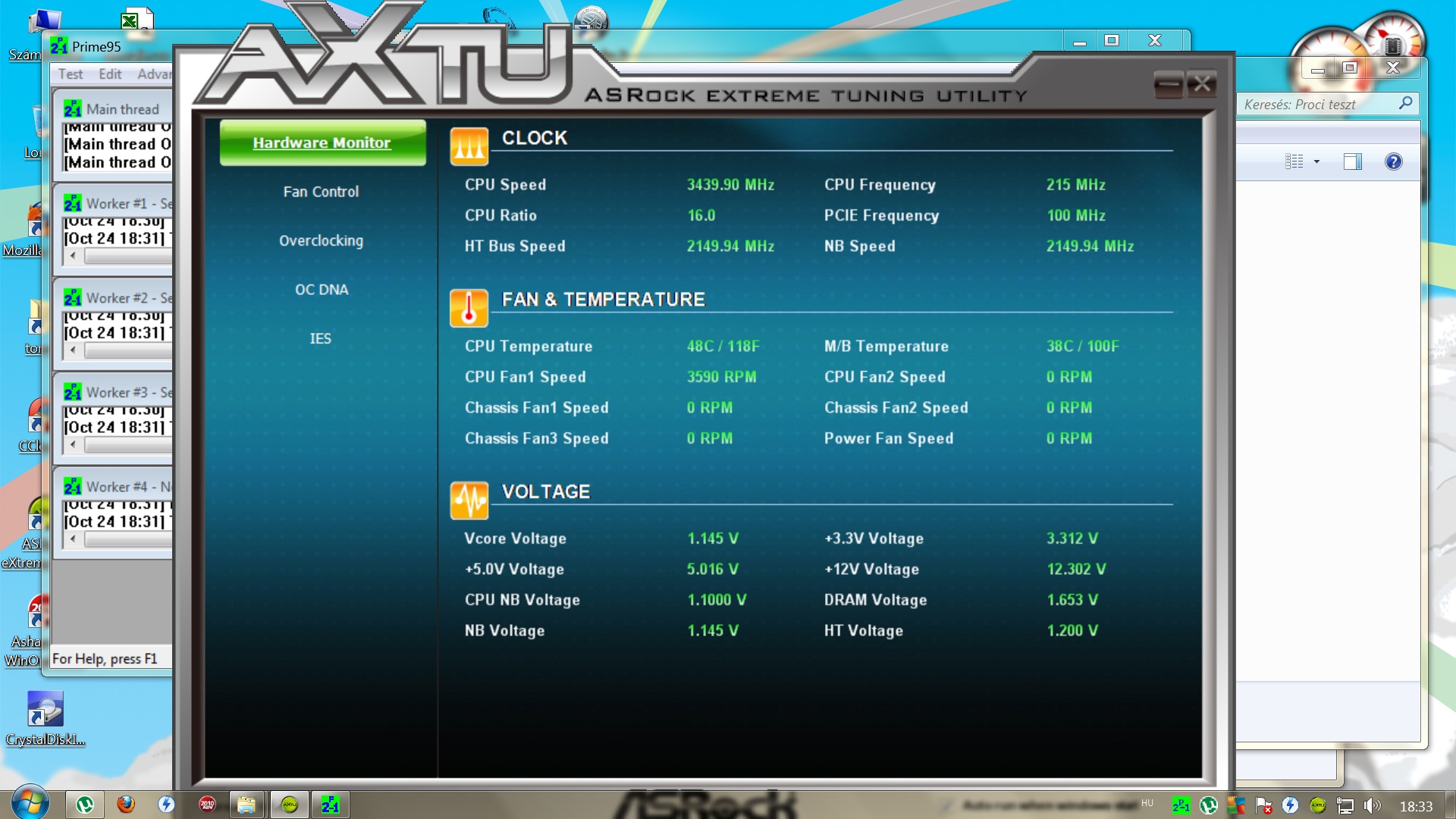
Task: Click the M/B Temperature value 38C / 100F
Action: pos(1082,347)
